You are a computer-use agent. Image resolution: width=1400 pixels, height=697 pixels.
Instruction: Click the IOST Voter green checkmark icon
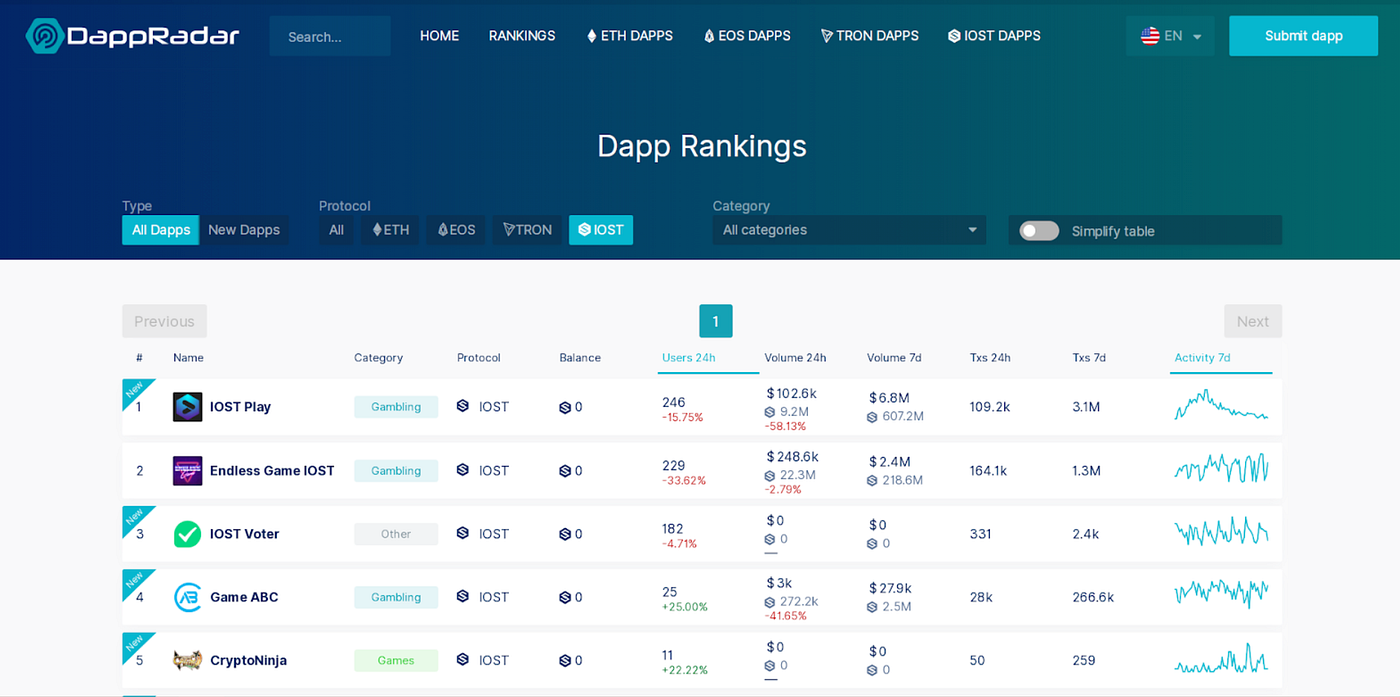(x=187, y=534)
